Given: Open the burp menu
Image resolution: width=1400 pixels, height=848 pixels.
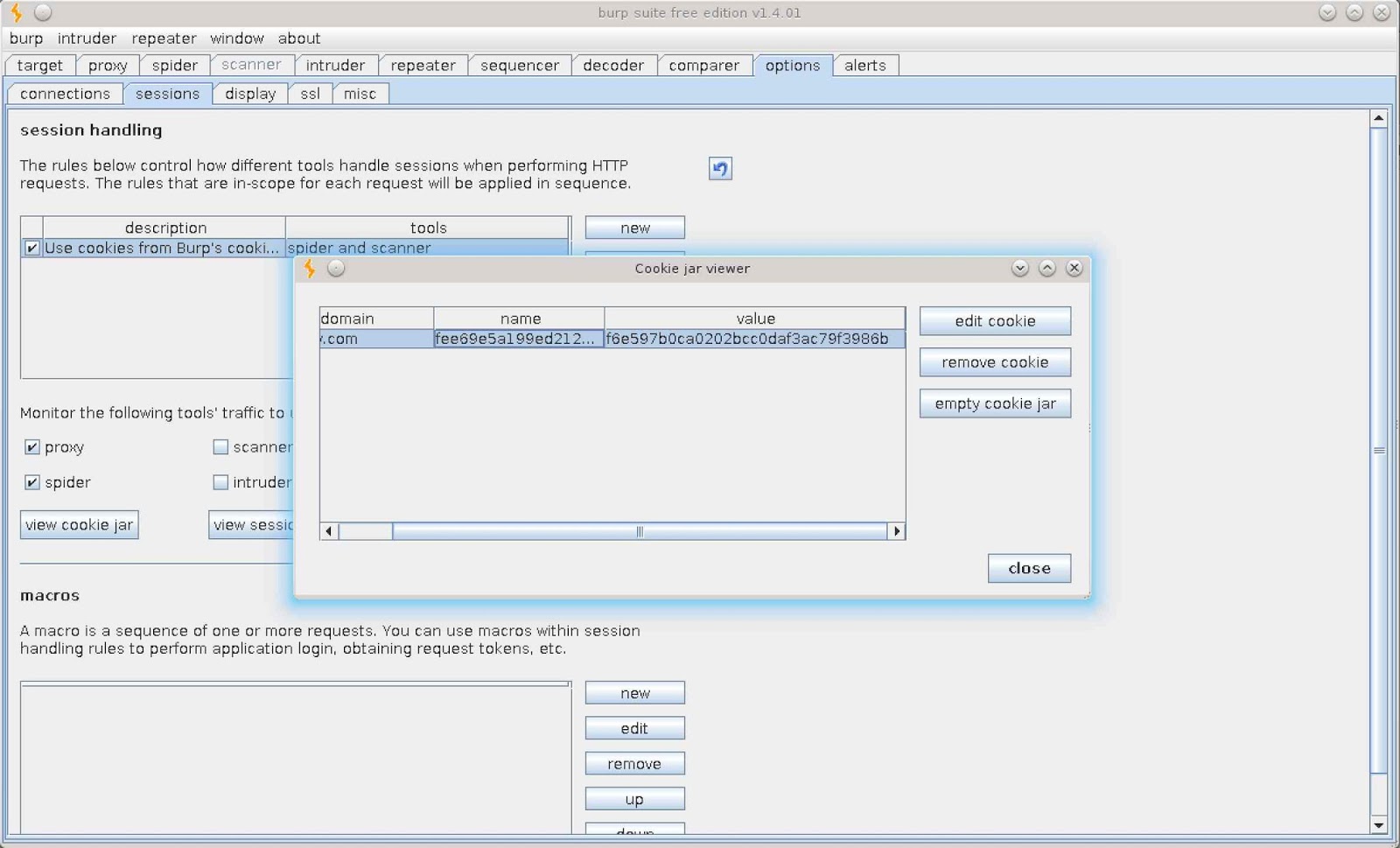Looking at the screenshot, I should 26,39.
